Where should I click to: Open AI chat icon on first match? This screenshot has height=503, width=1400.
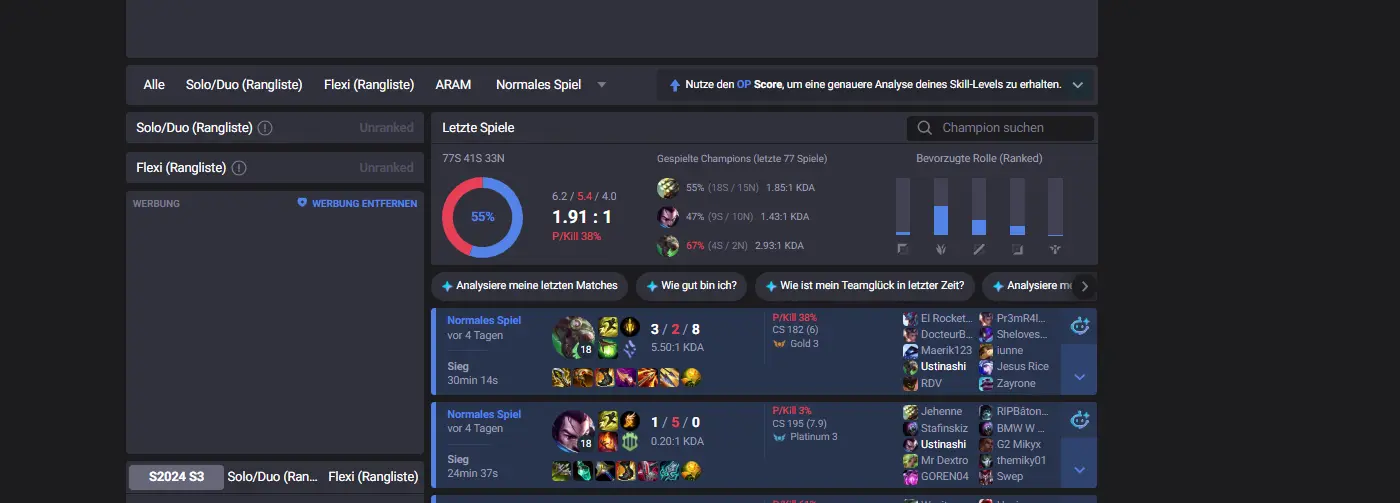point(1079,326)
